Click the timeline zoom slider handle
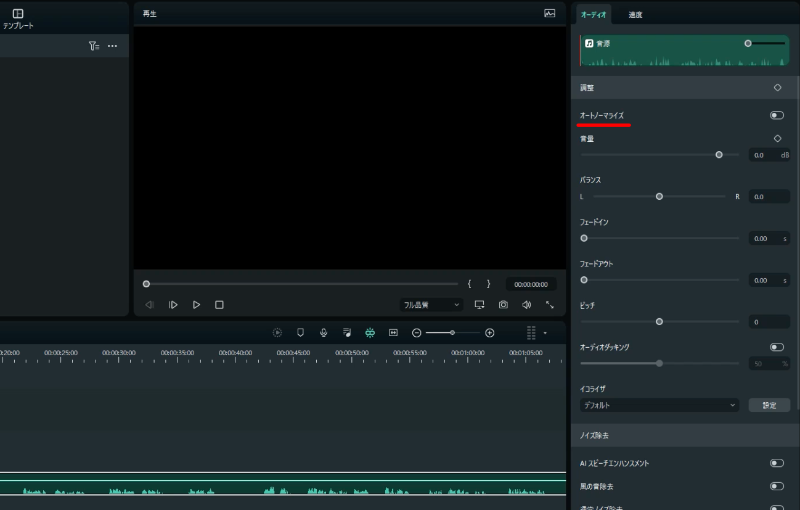 point(452,333)
